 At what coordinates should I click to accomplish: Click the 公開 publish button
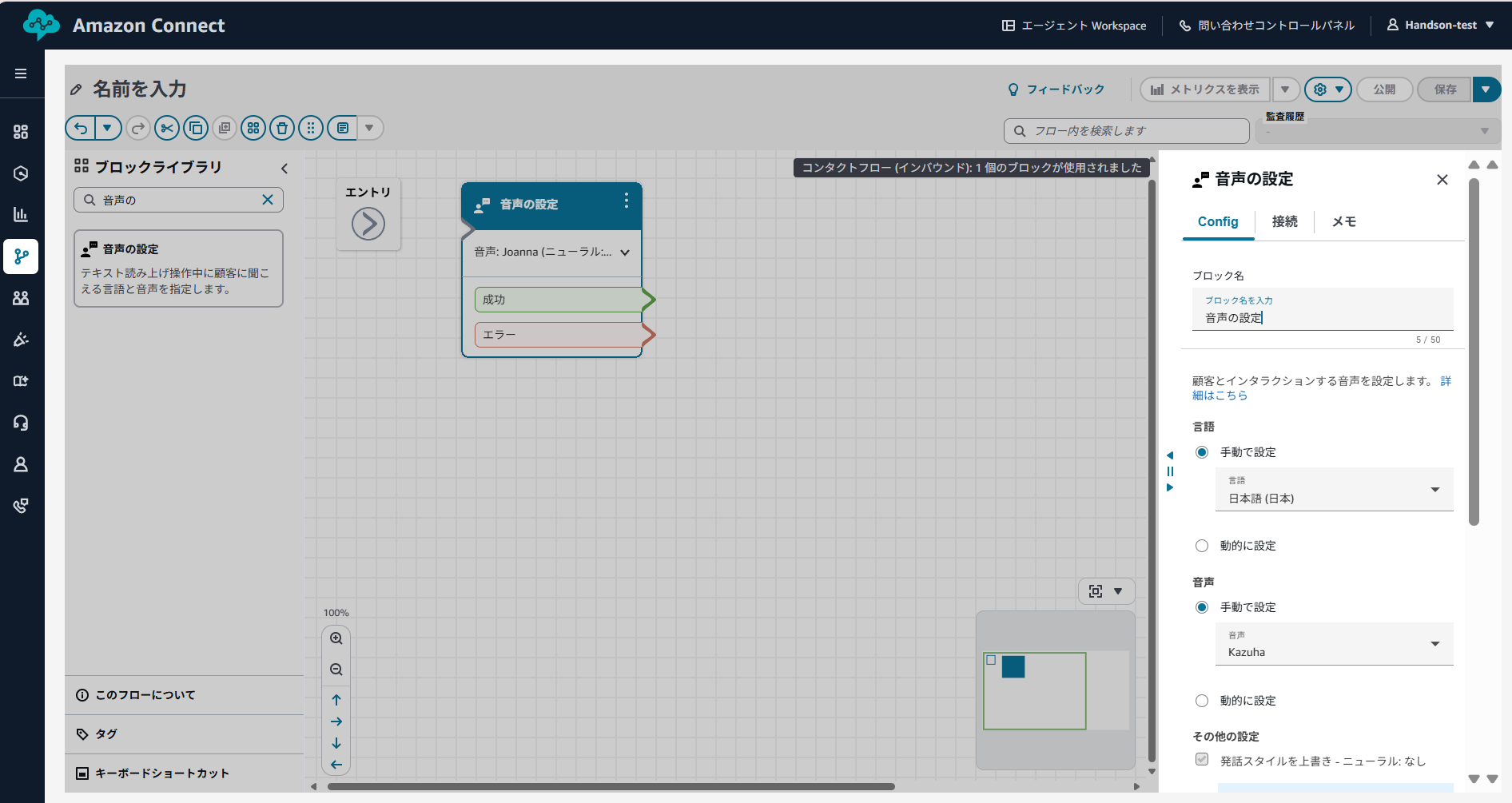click(x=1385, y=89)
